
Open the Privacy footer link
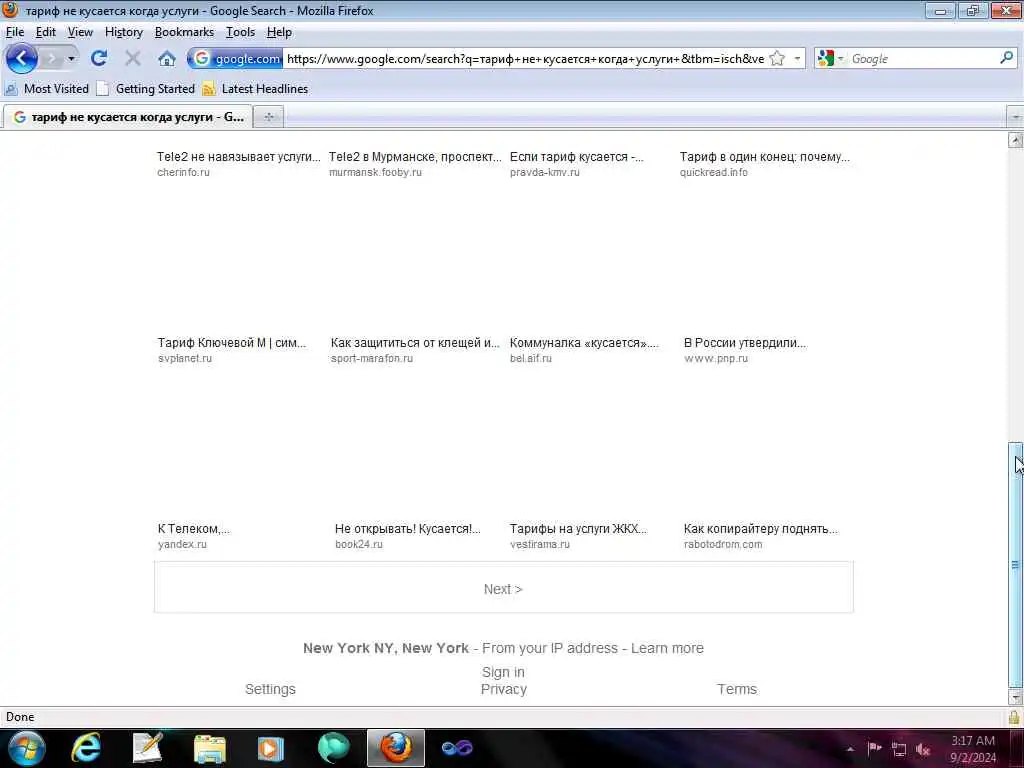click(x=504, y=689)
